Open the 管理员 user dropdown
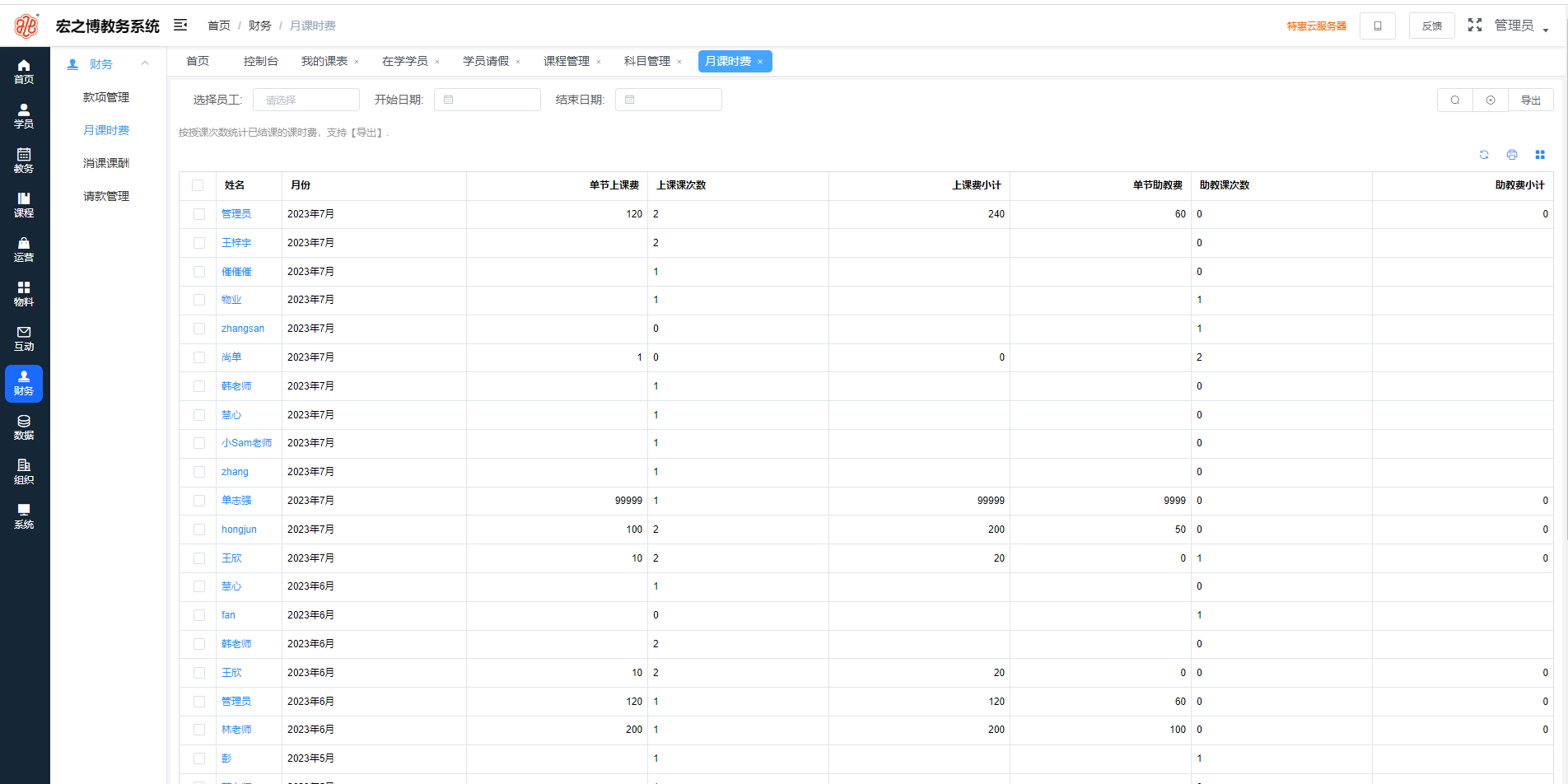Screen dimensions: 1568x784 click(1521, 26)
